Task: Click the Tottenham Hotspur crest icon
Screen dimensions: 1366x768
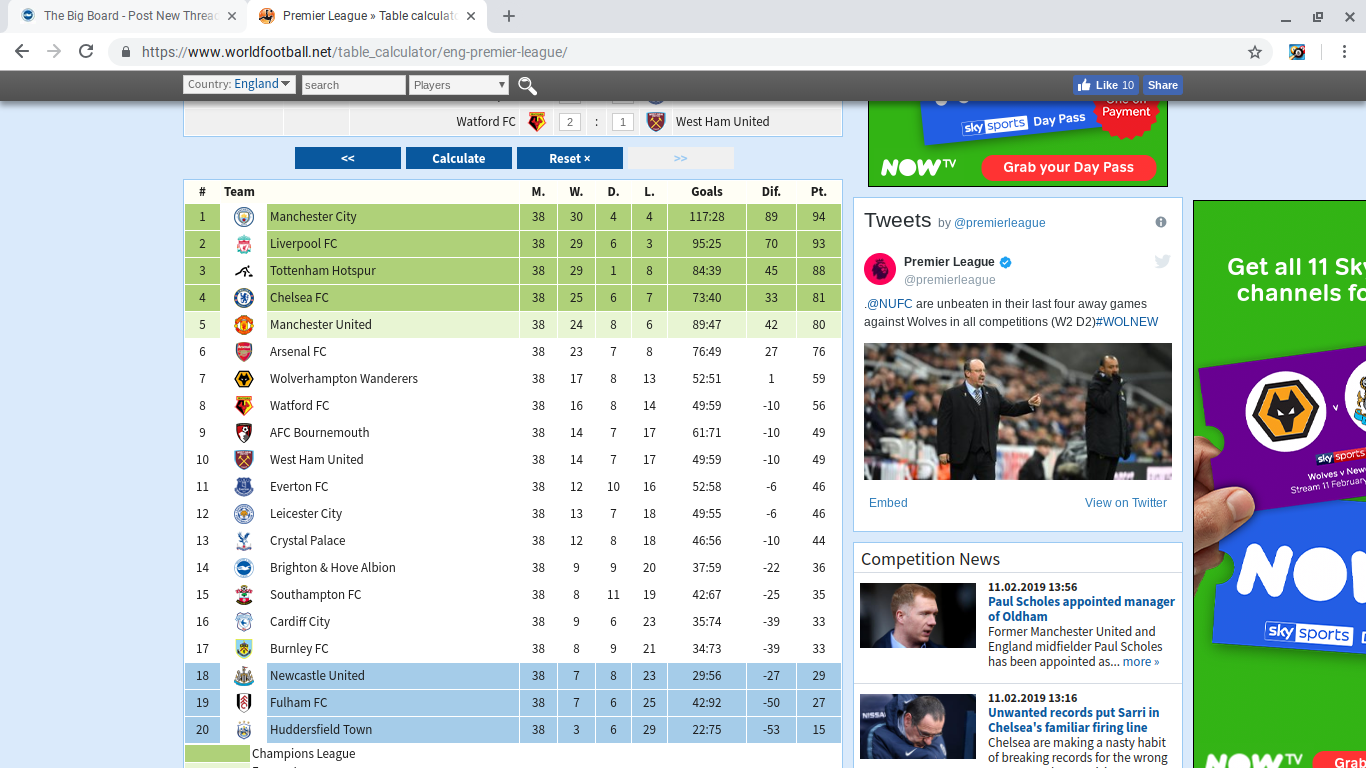Action: click(x=244, y=271)
